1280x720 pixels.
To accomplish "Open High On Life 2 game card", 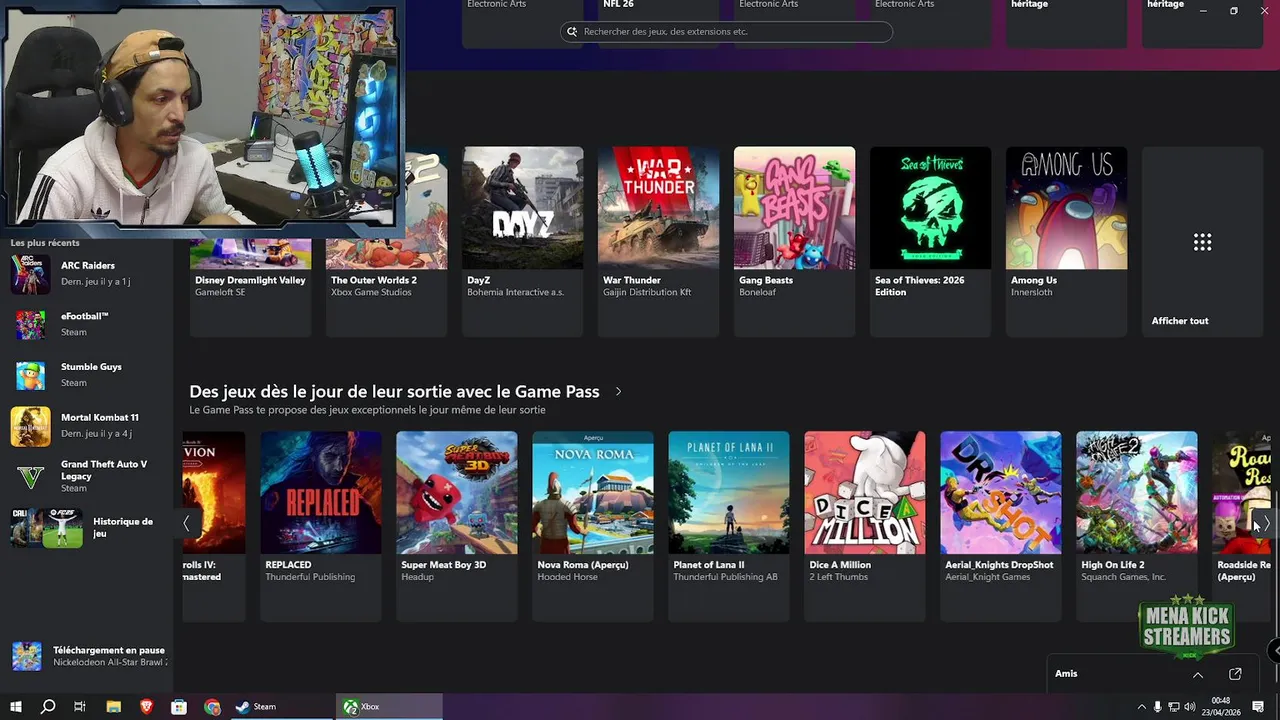I will [1136, 526].
